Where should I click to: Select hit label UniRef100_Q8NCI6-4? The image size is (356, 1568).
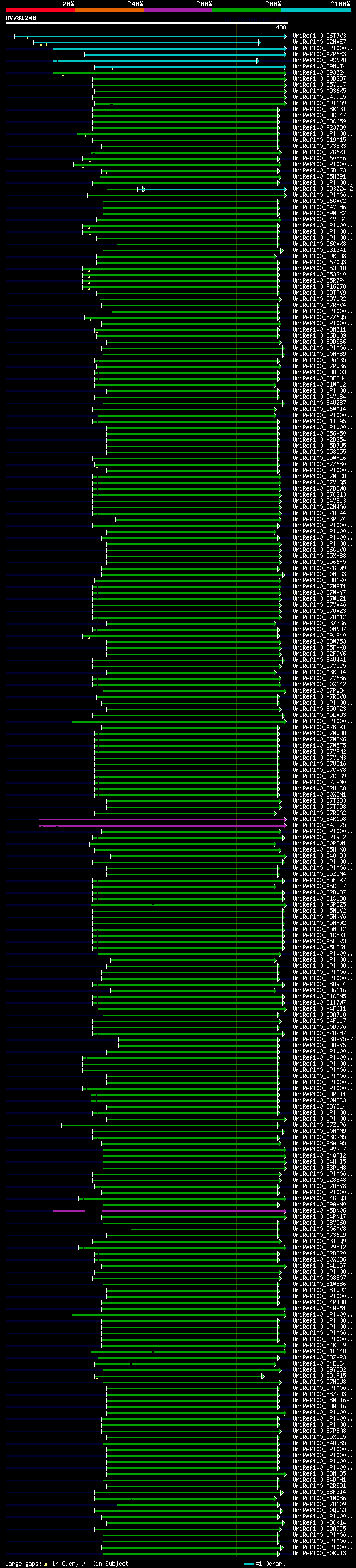pyautogui.click(x=323, y=1400)
